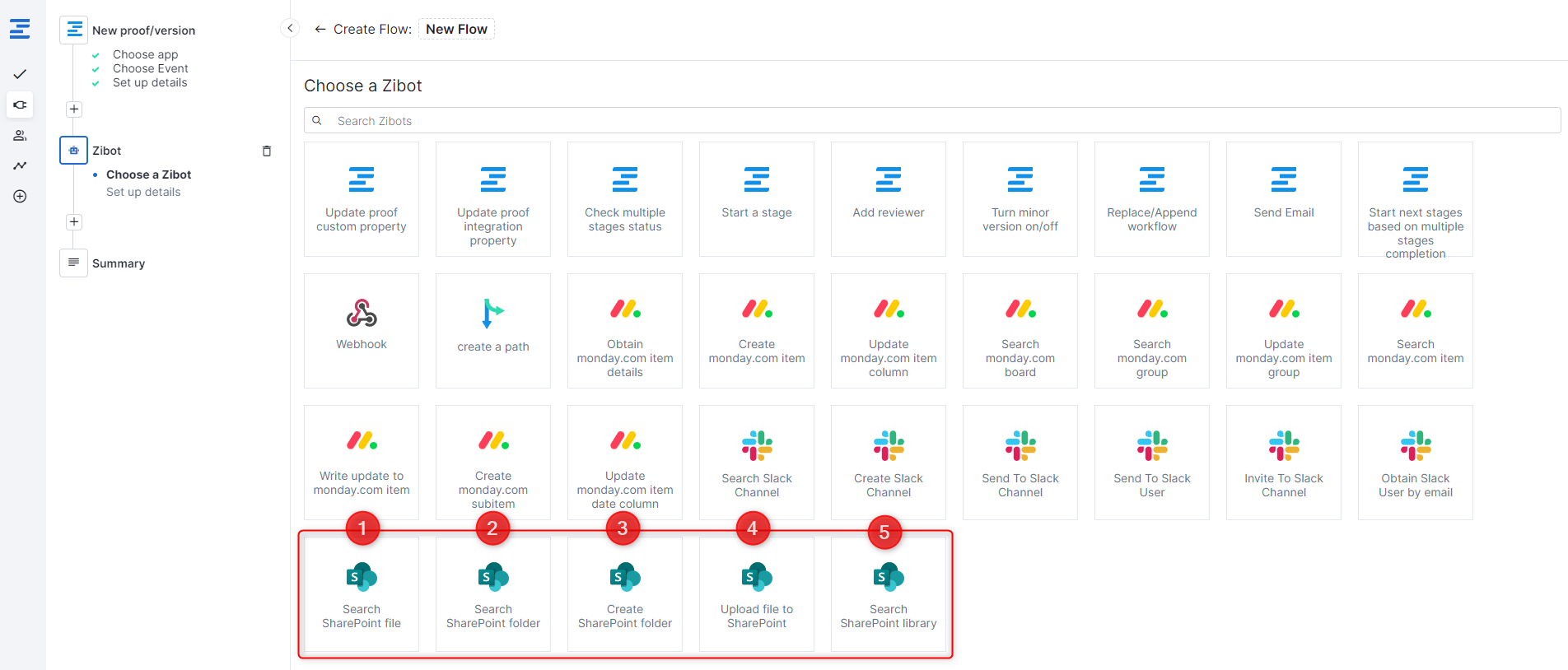Go back using the arrow beside Create Flow
This screenshot has height=670, width=1568.
[x=320, y=29]
